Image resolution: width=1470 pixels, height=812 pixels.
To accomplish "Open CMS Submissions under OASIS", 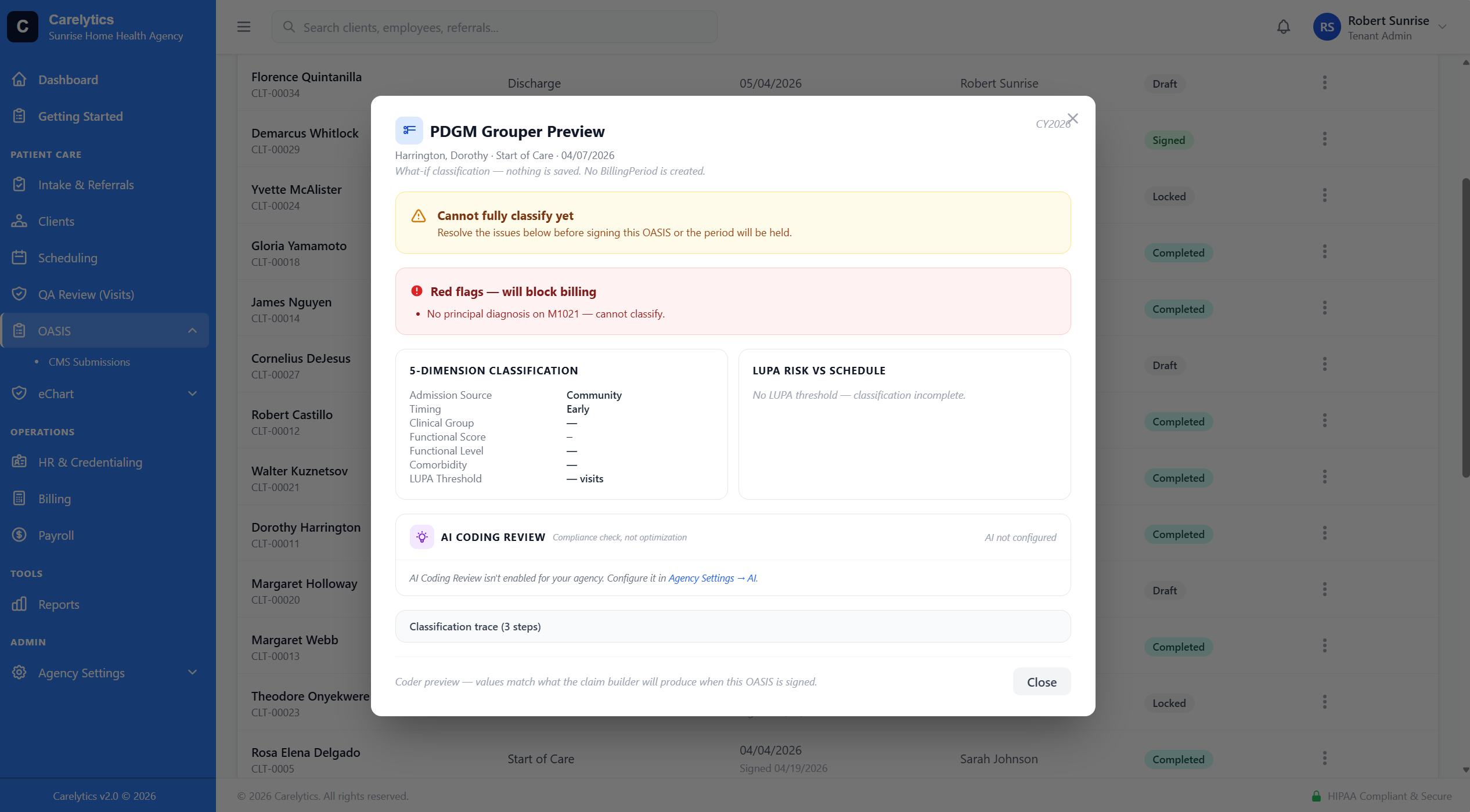I will (89, 362).
